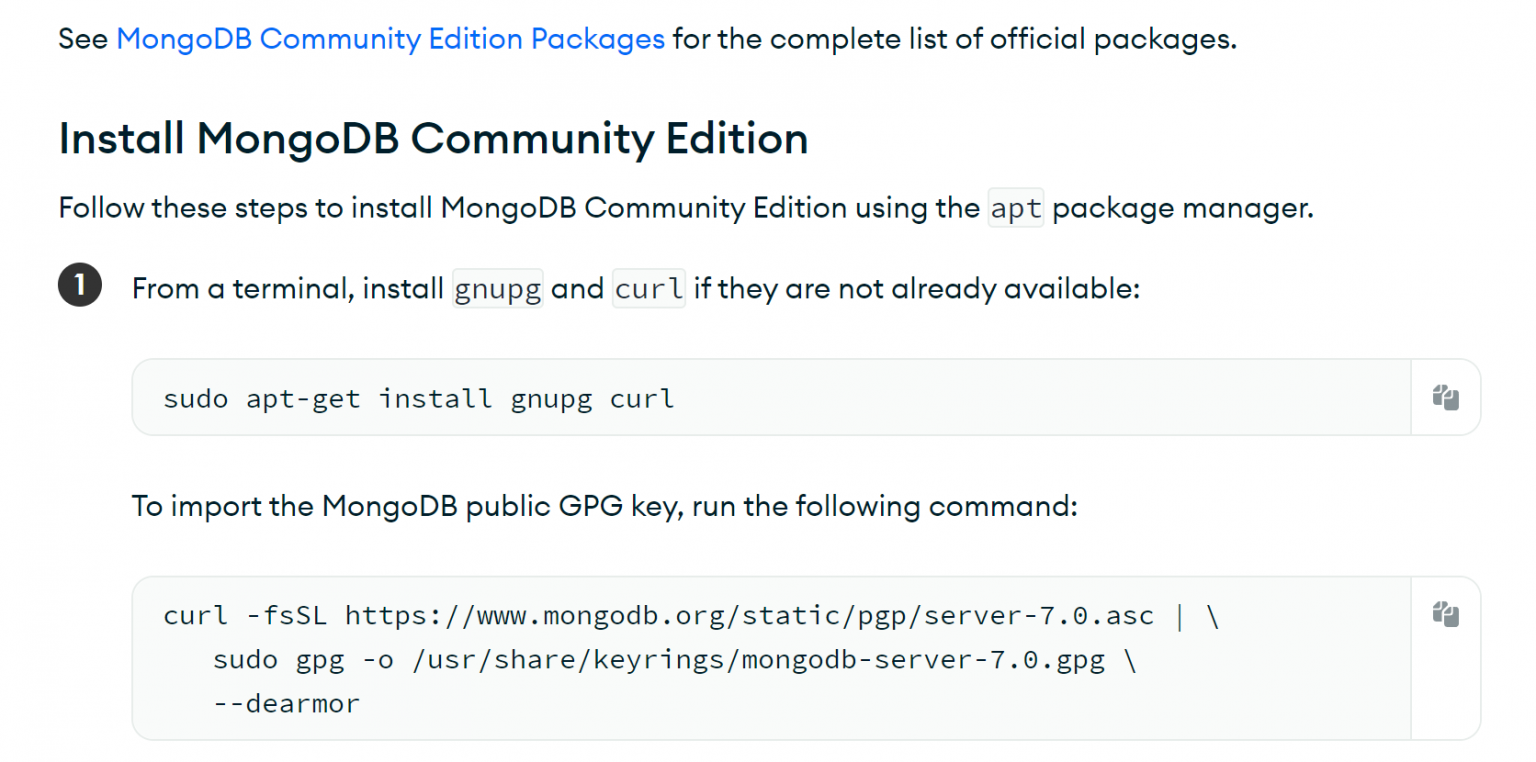1536x762 pixels.
Task: Select the inline gnupg code label
Action: [497, 288]
